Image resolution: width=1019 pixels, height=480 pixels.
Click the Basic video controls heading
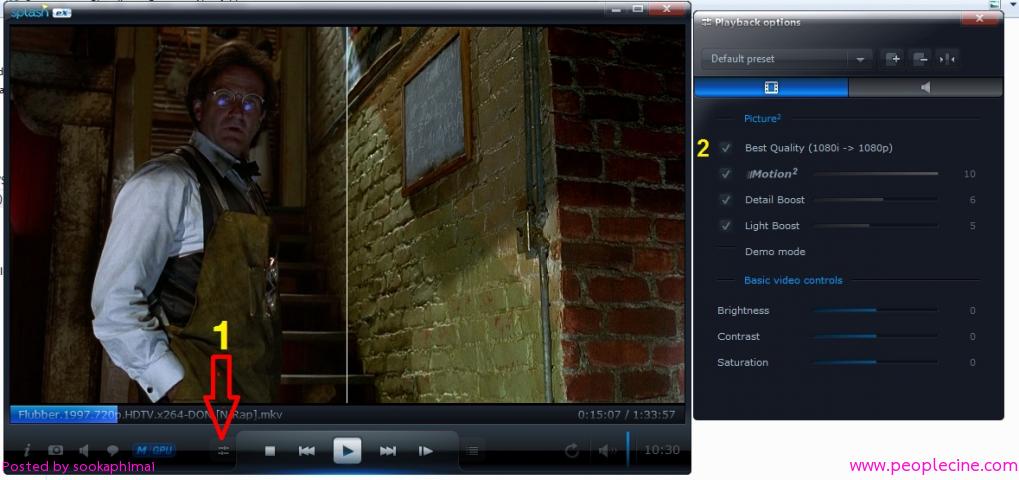click(x=793, y=281)
